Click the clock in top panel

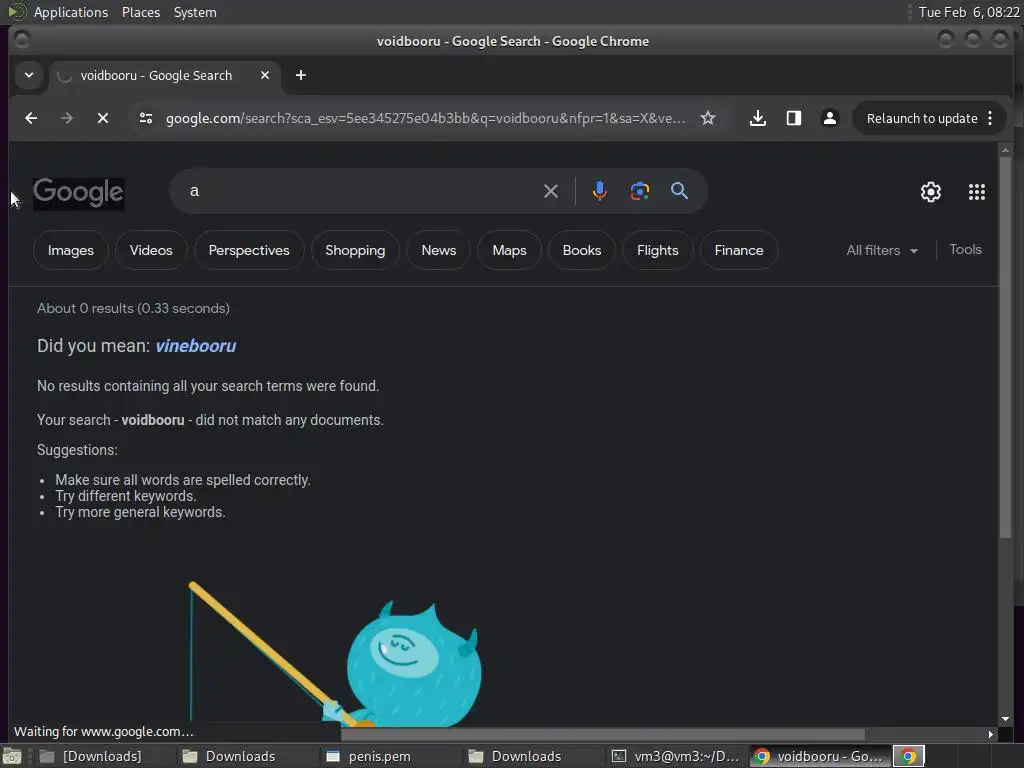(968, 12)
